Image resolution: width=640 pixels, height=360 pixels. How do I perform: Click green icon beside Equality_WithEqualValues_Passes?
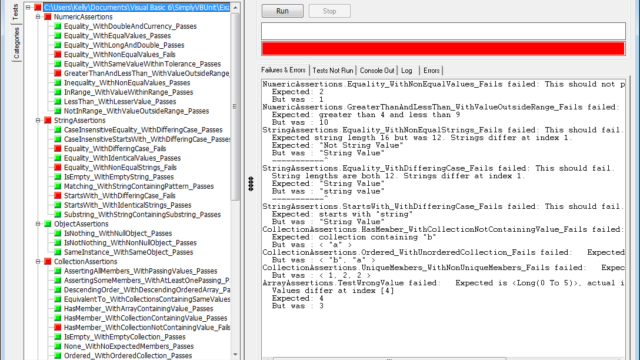(58, 36)
